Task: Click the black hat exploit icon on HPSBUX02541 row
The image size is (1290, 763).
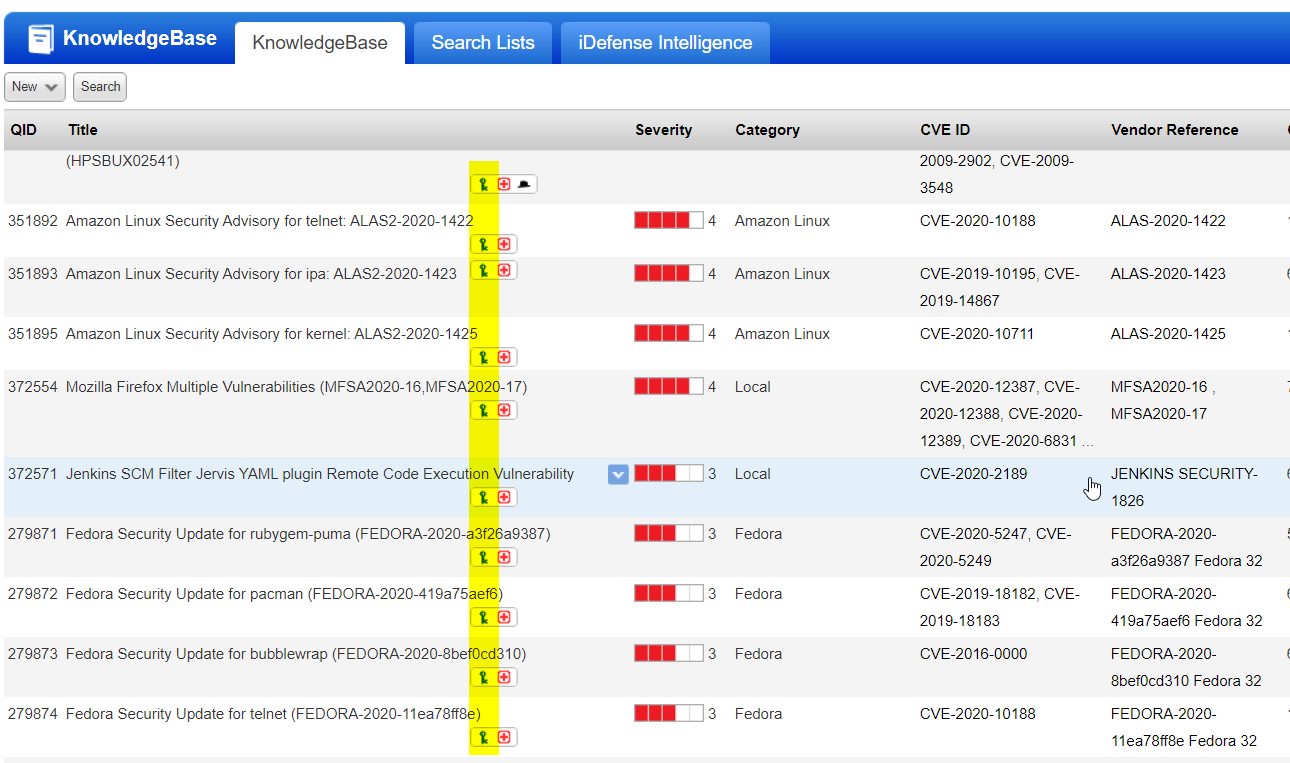Action: tap(522, 183)
